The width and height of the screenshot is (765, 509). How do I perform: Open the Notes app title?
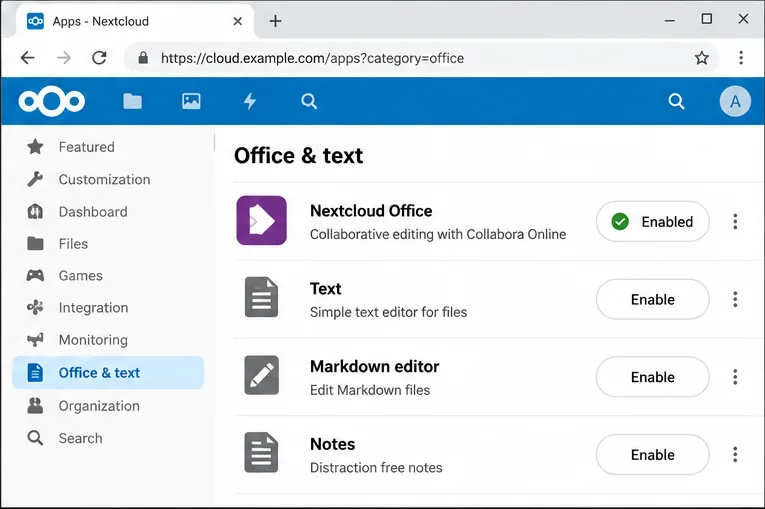pyautogui.click(x=332, y=444)
